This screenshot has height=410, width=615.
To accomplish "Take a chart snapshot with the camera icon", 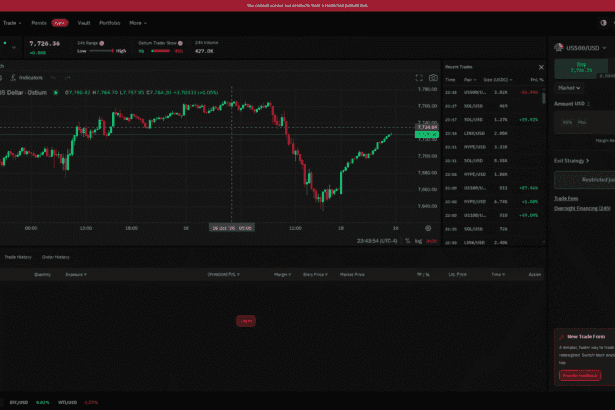I will click(433, 78).
